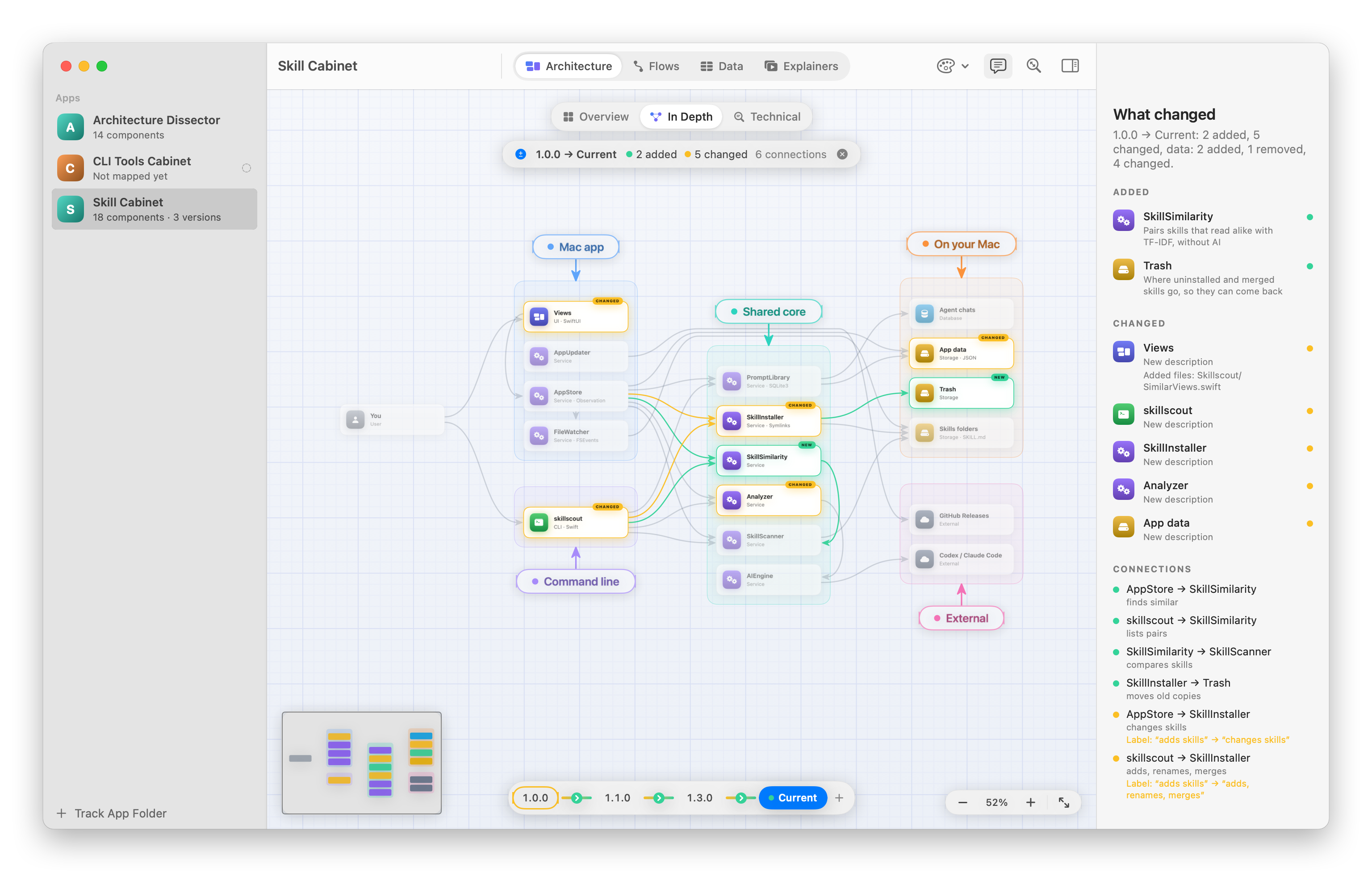Image resolution: width=1372 pixels, height=872 pixels.
Task: Click the On your Mac group label
Action: (x=961, y=244)
